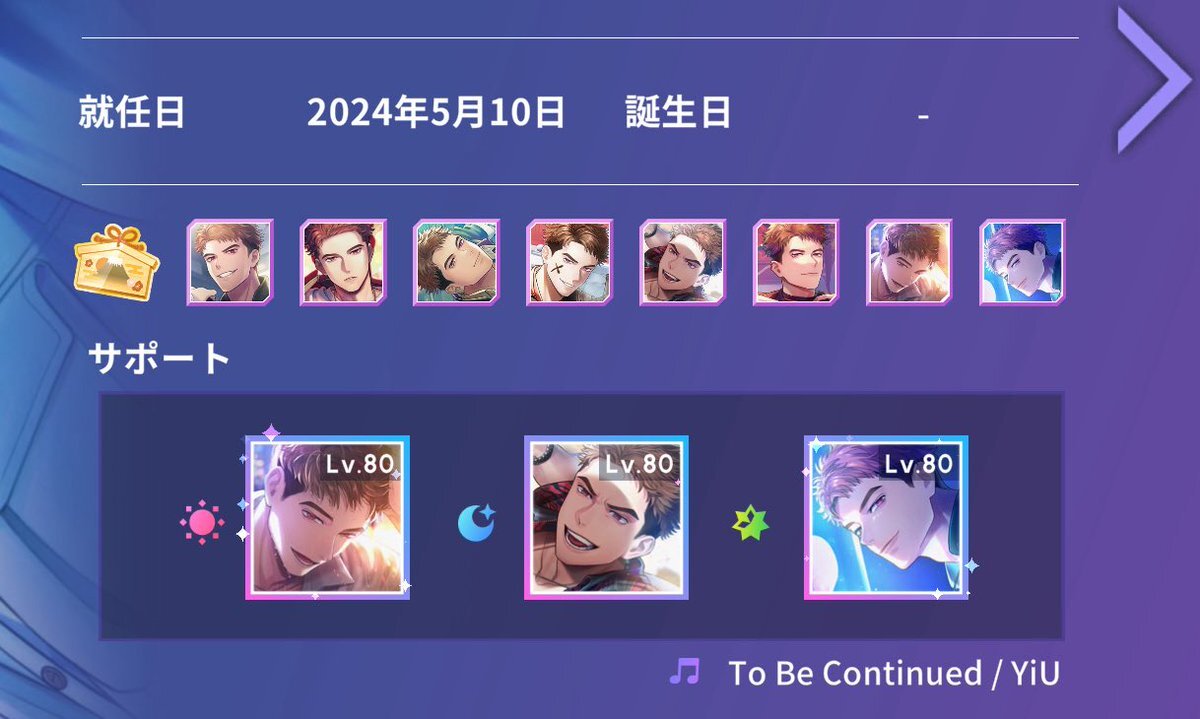Screen dimensions: 1200x719
Task: Select the green star attribute icon
Action: pyautogui.click(x=752, y=521)
